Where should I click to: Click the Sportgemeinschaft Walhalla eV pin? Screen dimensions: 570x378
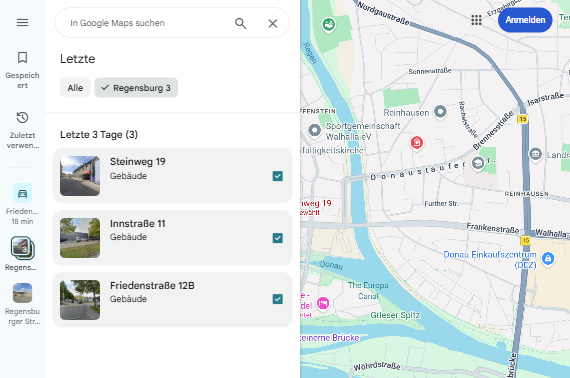[314, 130]
